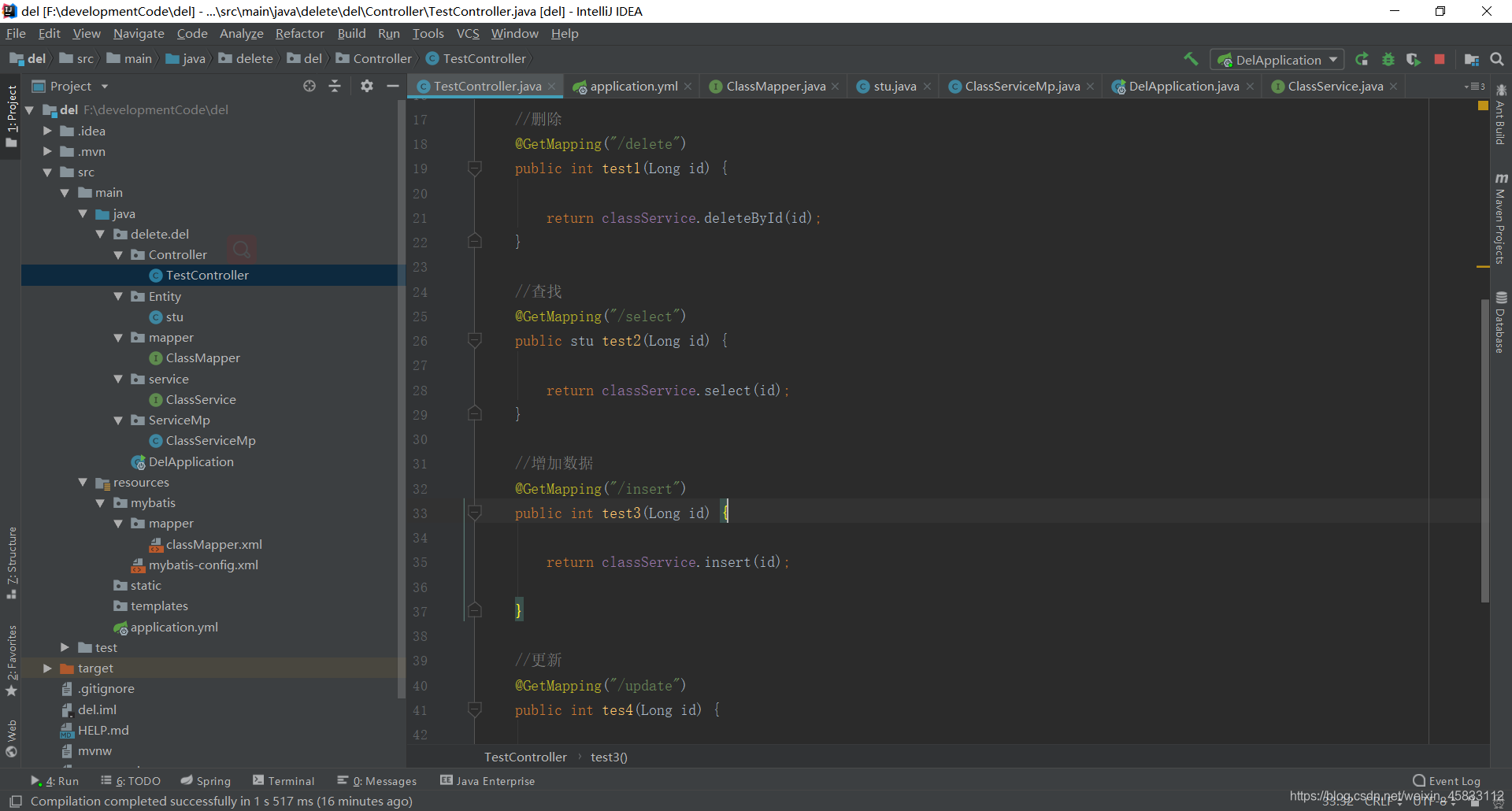Viewport: 1512px width, 811px height.
Task: Open Event Log
Action: [x=1447, y=781]
